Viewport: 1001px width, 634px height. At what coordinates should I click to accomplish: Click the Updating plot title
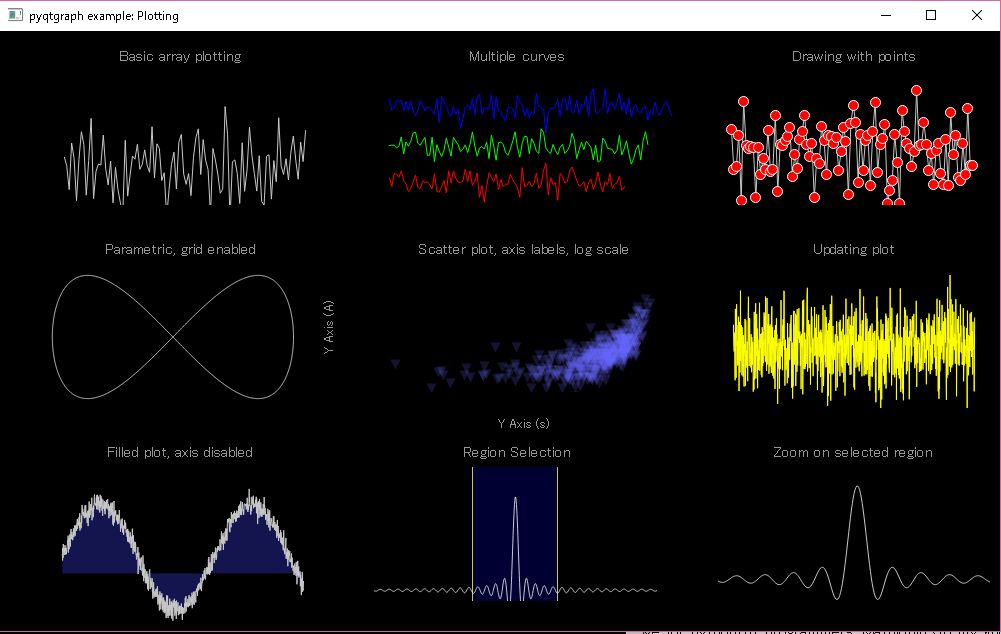point(853,250)
